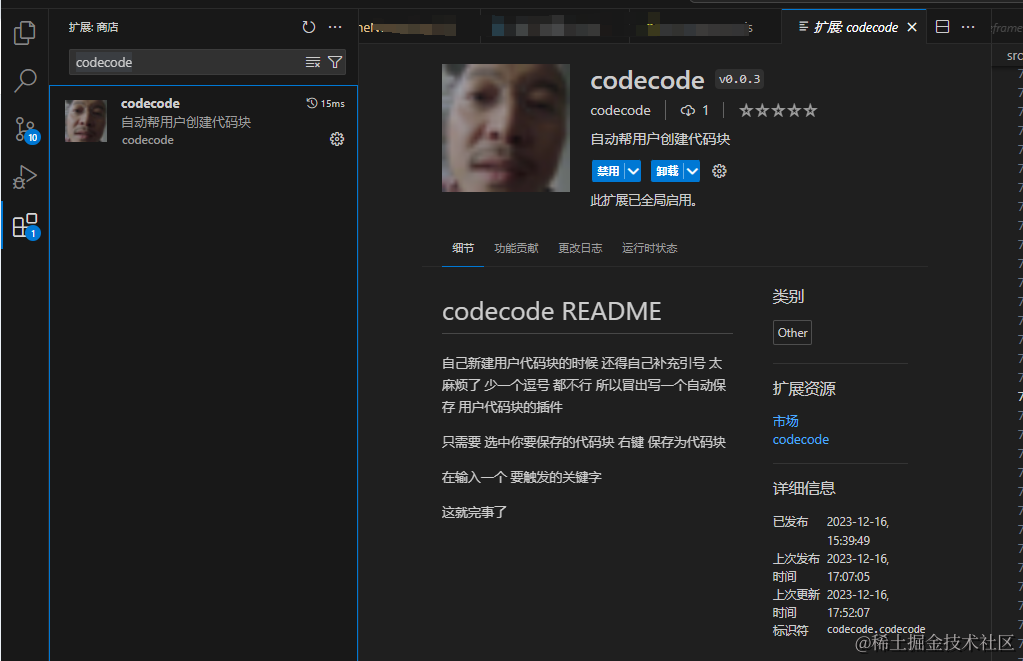Click the 卸载 button to uninstall codecode

pyautogui.click(x=665, y=171)
